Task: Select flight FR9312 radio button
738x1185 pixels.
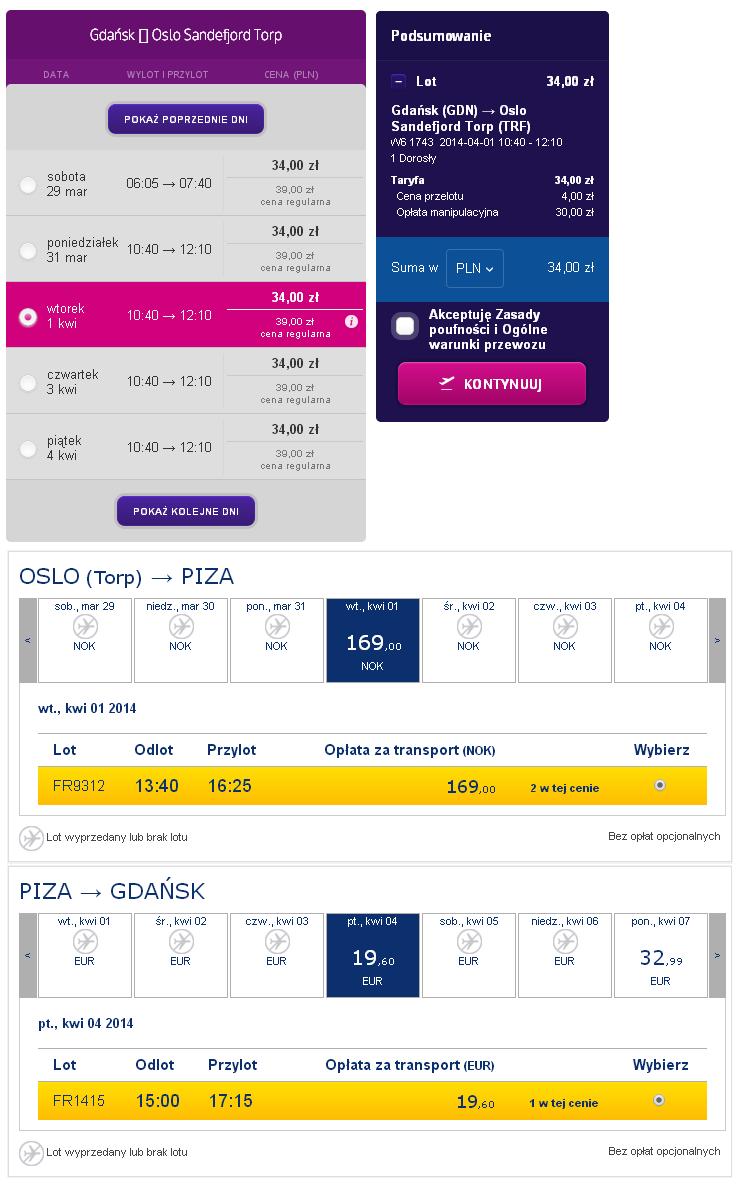Action: click(x=659, y=785)
